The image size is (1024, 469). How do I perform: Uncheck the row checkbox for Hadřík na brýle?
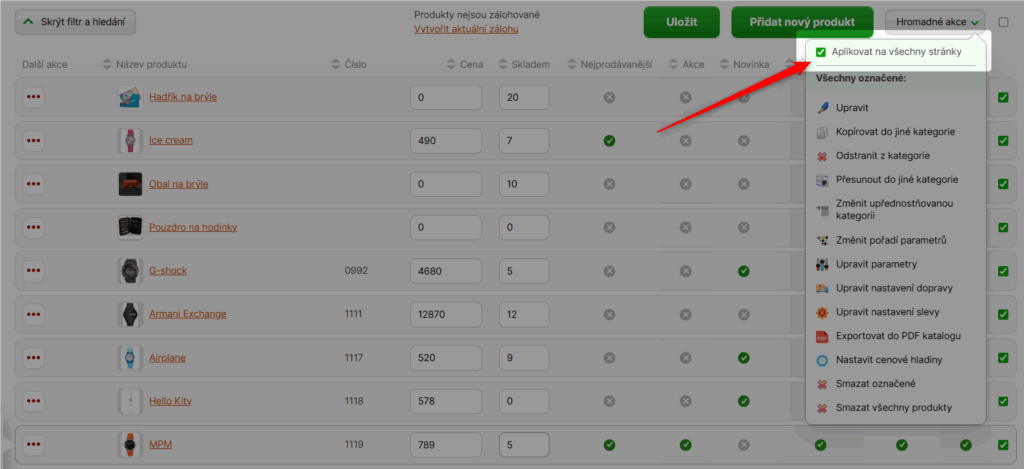tap(1003, 97)
